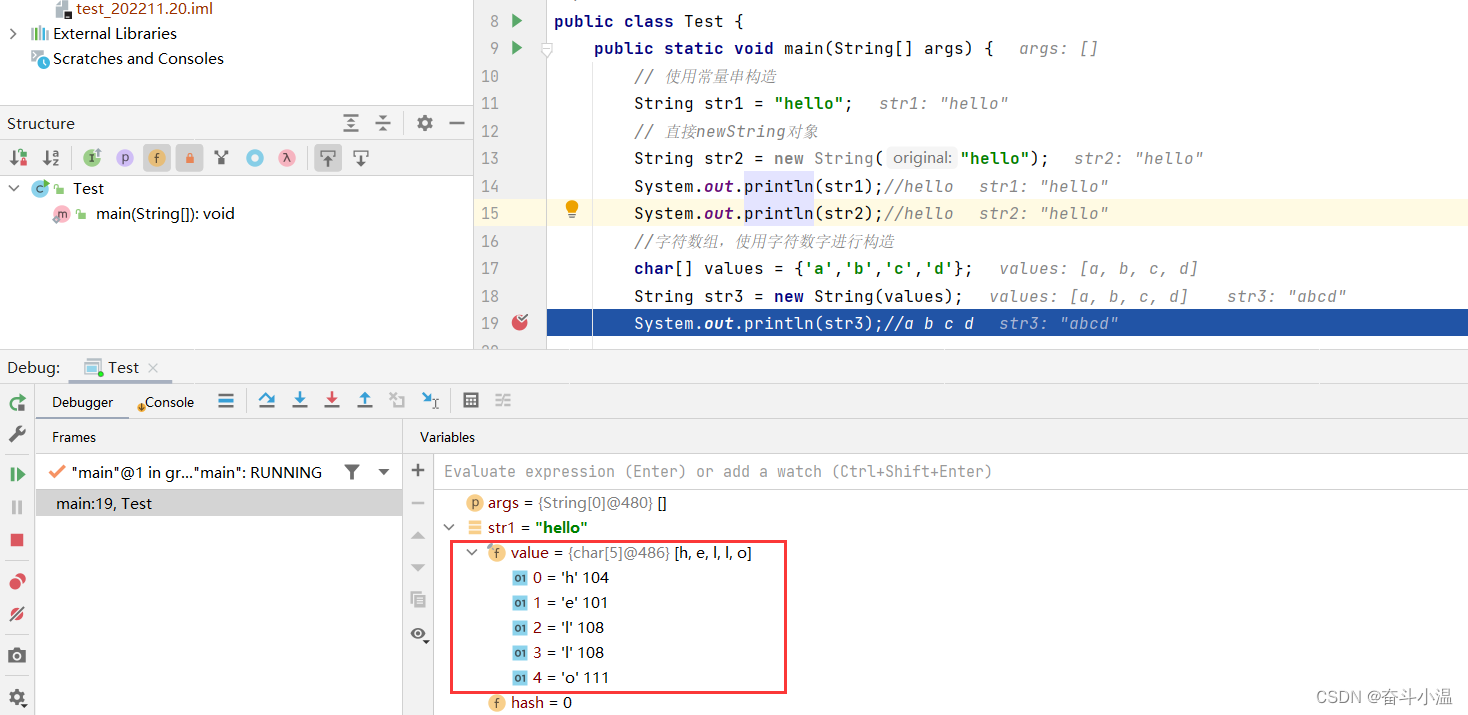The width and height of the screenshot is (1468, 715).
Task: Open View Breakpoints dialog
Action: [x=17, y=581]
